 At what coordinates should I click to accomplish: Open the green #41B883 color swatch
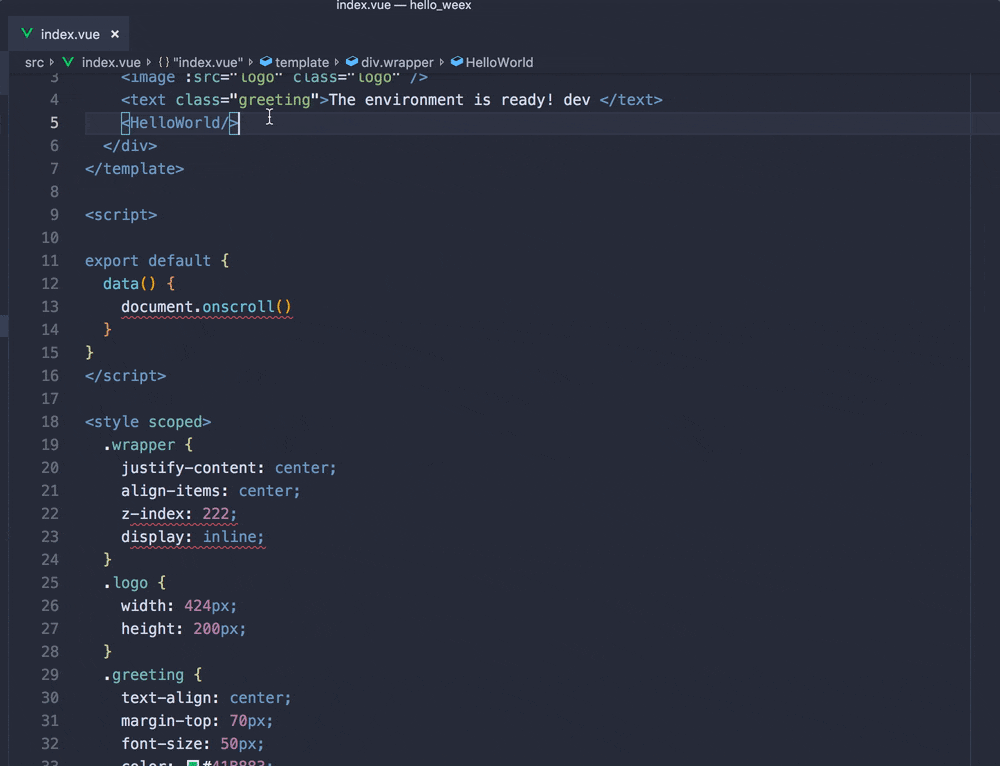coord(193,764)
